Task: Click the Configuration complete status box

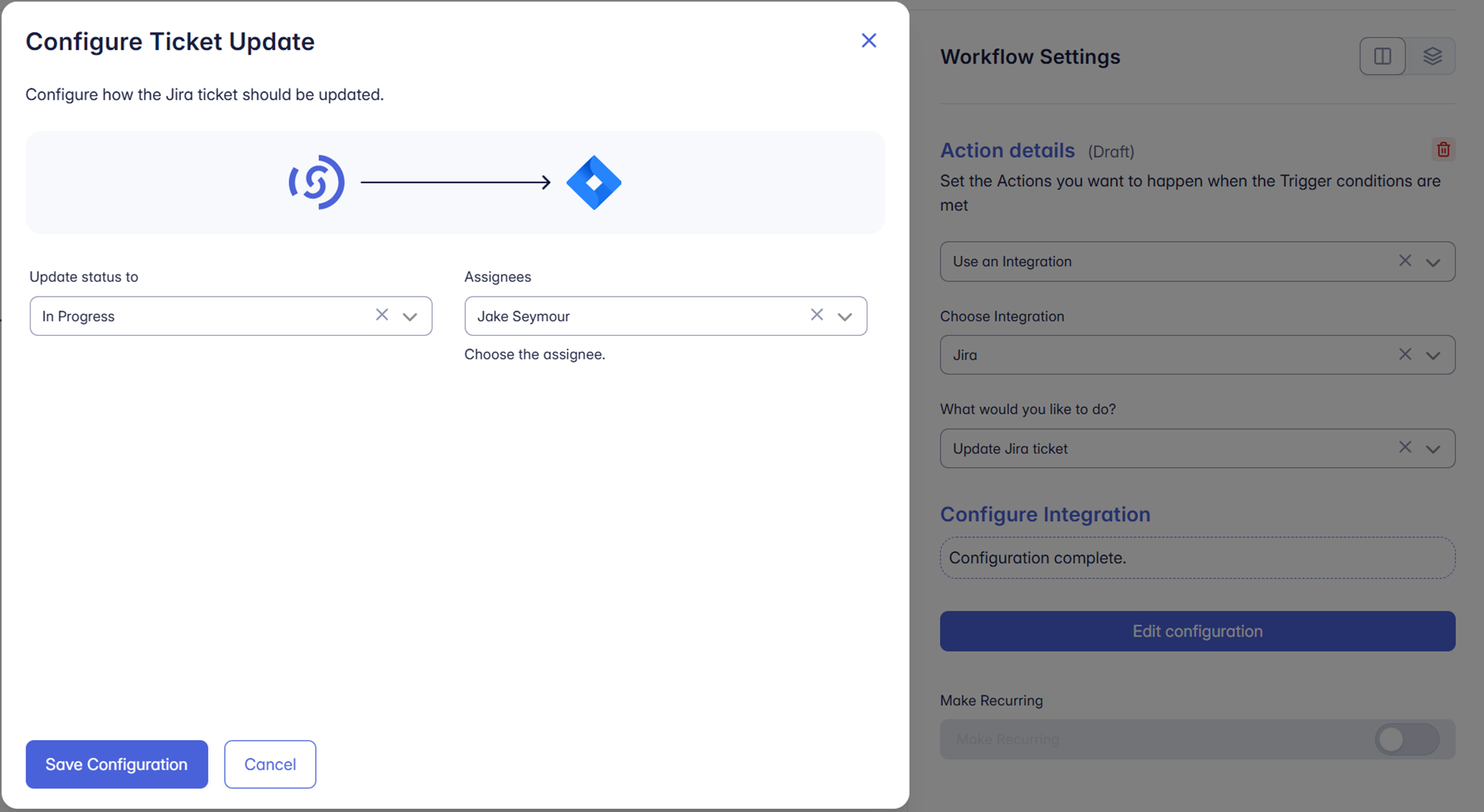Action: pos(1197,558)
